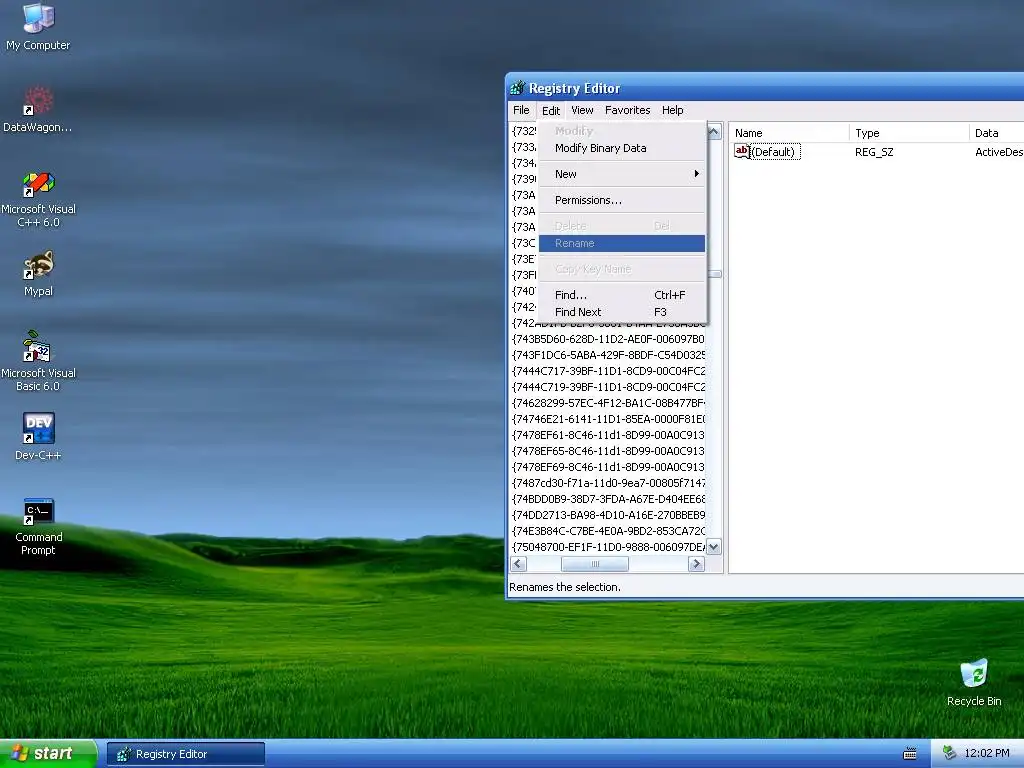Select the (Default) value entry

773,152
